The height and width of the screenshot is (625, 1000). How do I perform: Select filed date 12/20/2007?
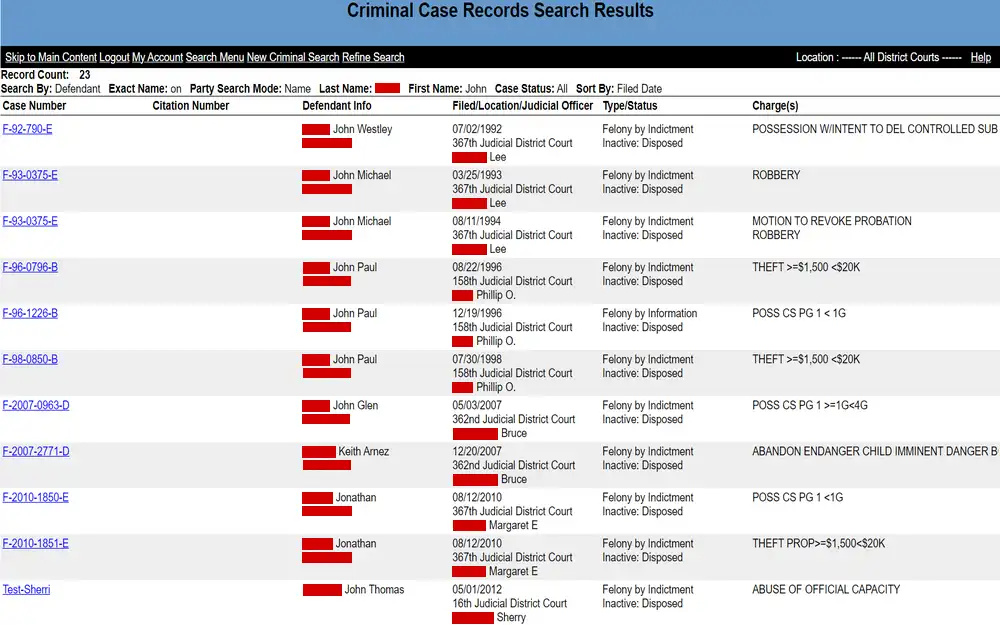click(477, 451)
